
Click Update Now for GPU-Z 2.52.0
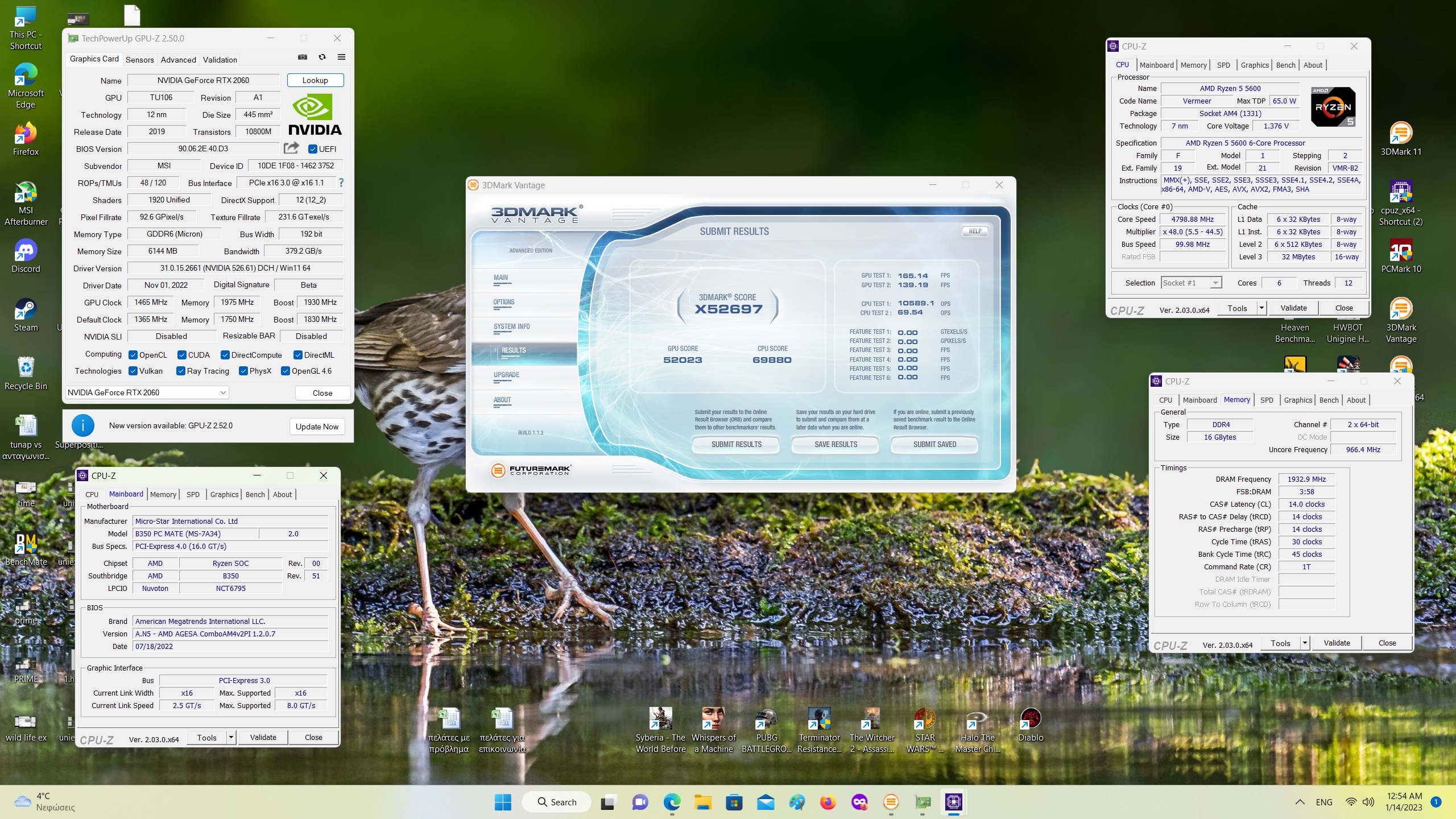click(x=317, y=427)
